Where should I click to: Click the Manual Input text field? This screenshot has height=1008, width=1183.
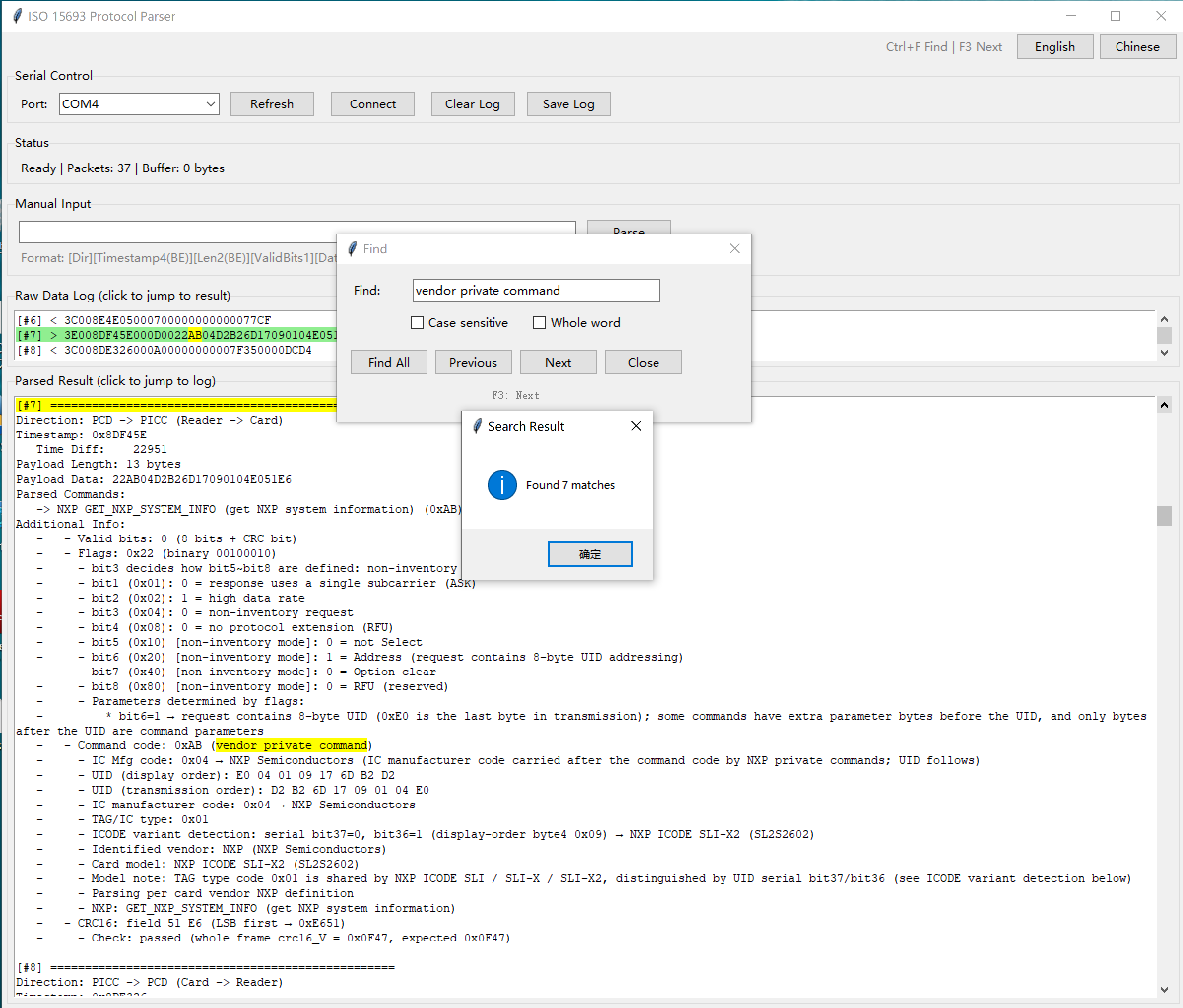pos(297,232)
